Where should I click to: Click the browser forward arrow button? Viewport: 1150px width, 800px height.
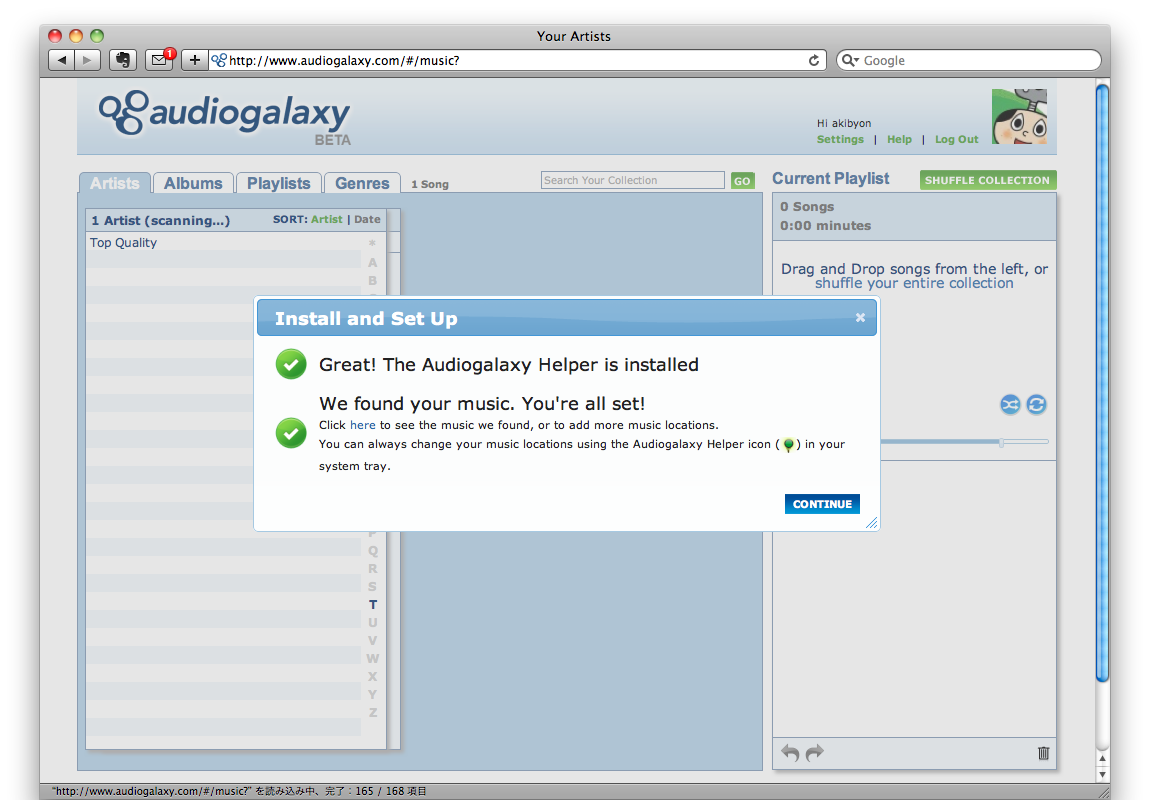coord(87,60)
